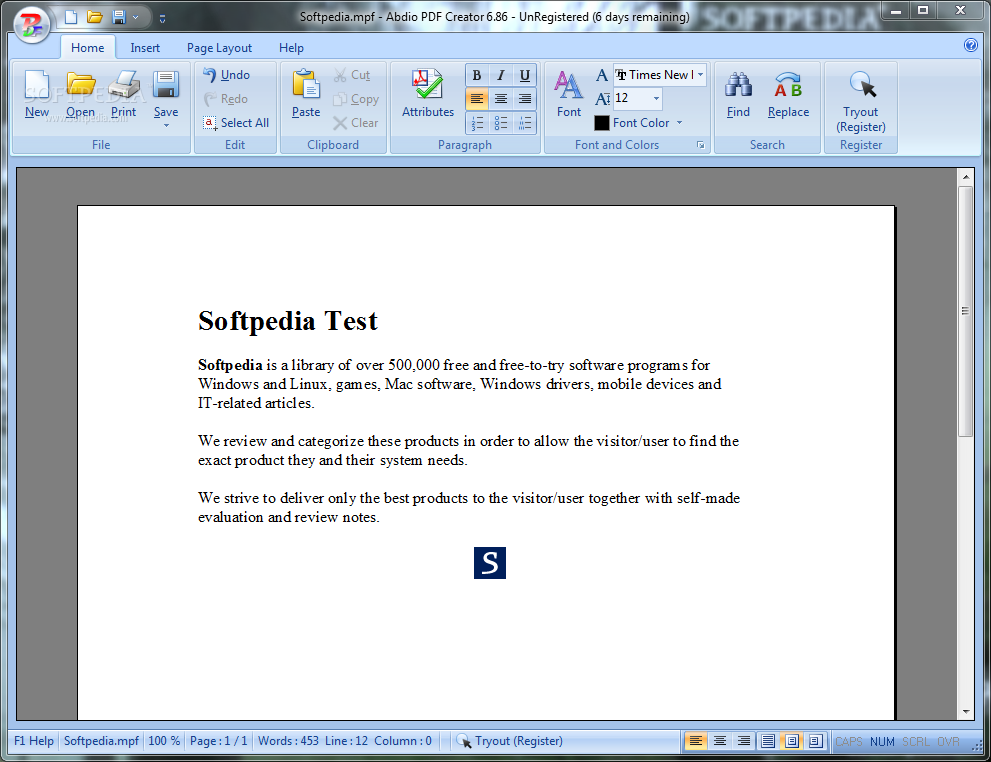Image resolution: width=991 pixels, height=762 pixels.
Task: Click the quick access Save icon
Action: (119, 17)
